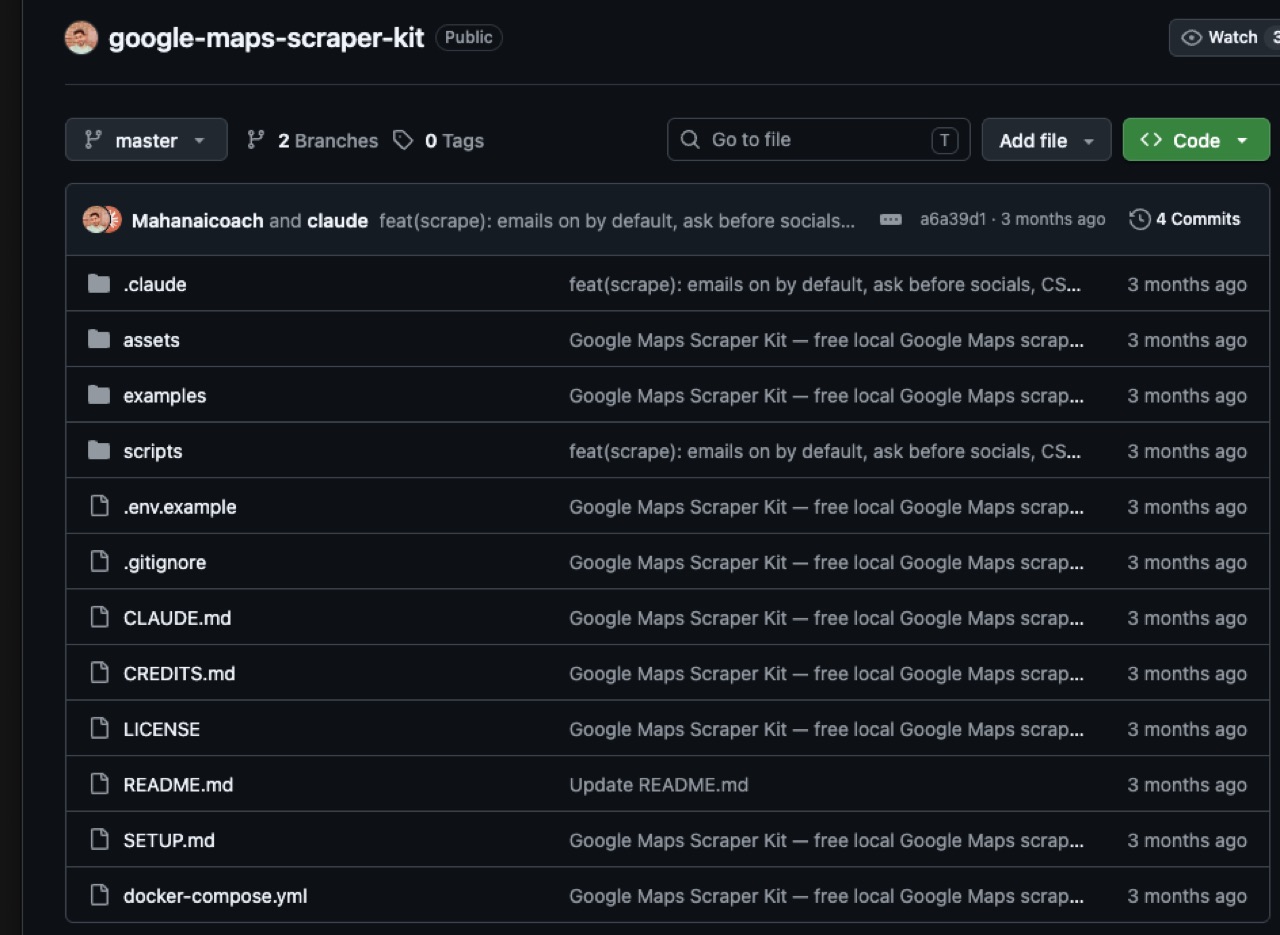
Task: Click the README.md file icon
Action: (x=99, y=784)
